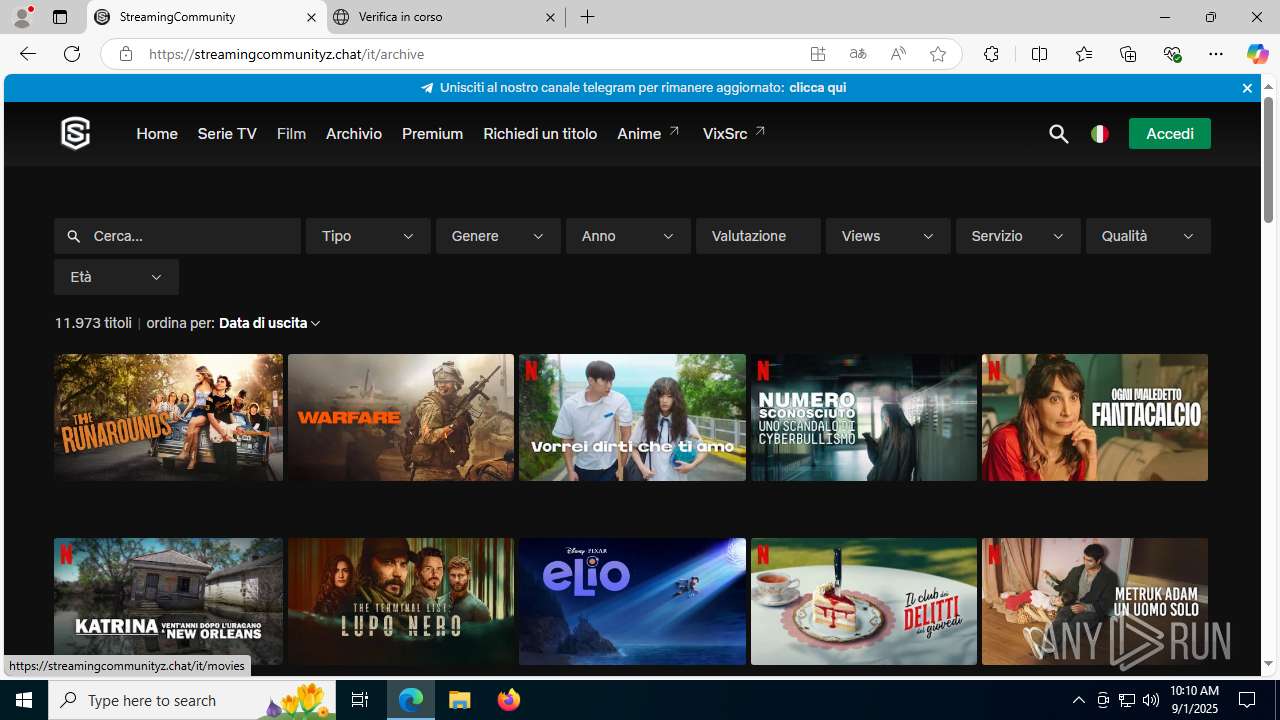Screen dimensions: 1280x720
Task: Go to Home in site navigation
Action: tap(157, 134)
